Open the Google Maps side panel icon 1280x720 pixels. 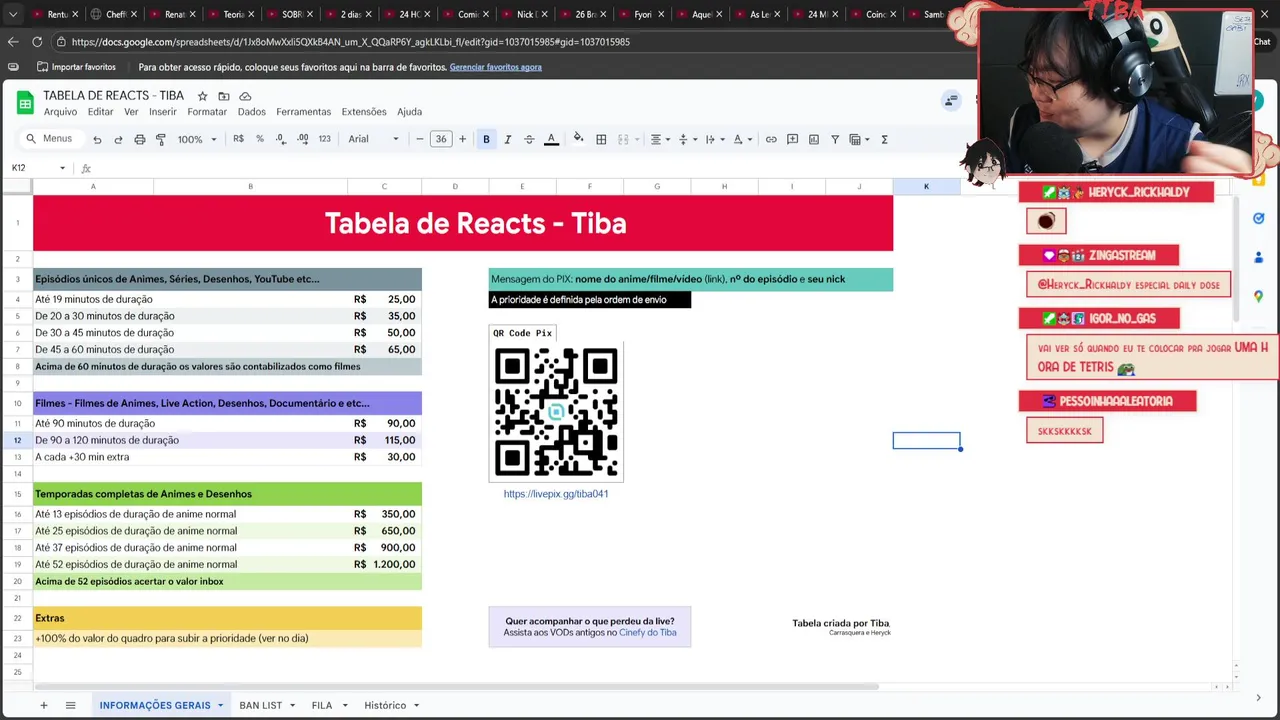coord(1258,296)
